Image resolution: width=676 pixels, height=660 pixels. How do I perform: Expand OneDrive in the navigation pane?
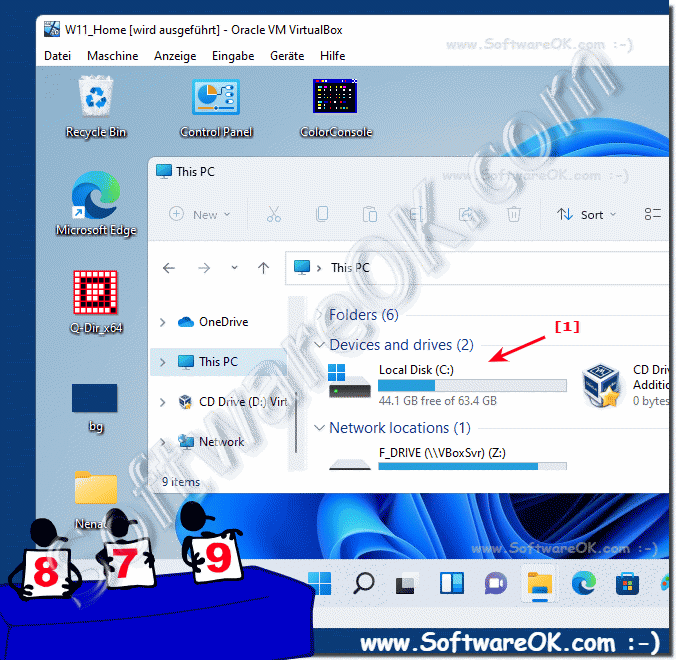163,322
